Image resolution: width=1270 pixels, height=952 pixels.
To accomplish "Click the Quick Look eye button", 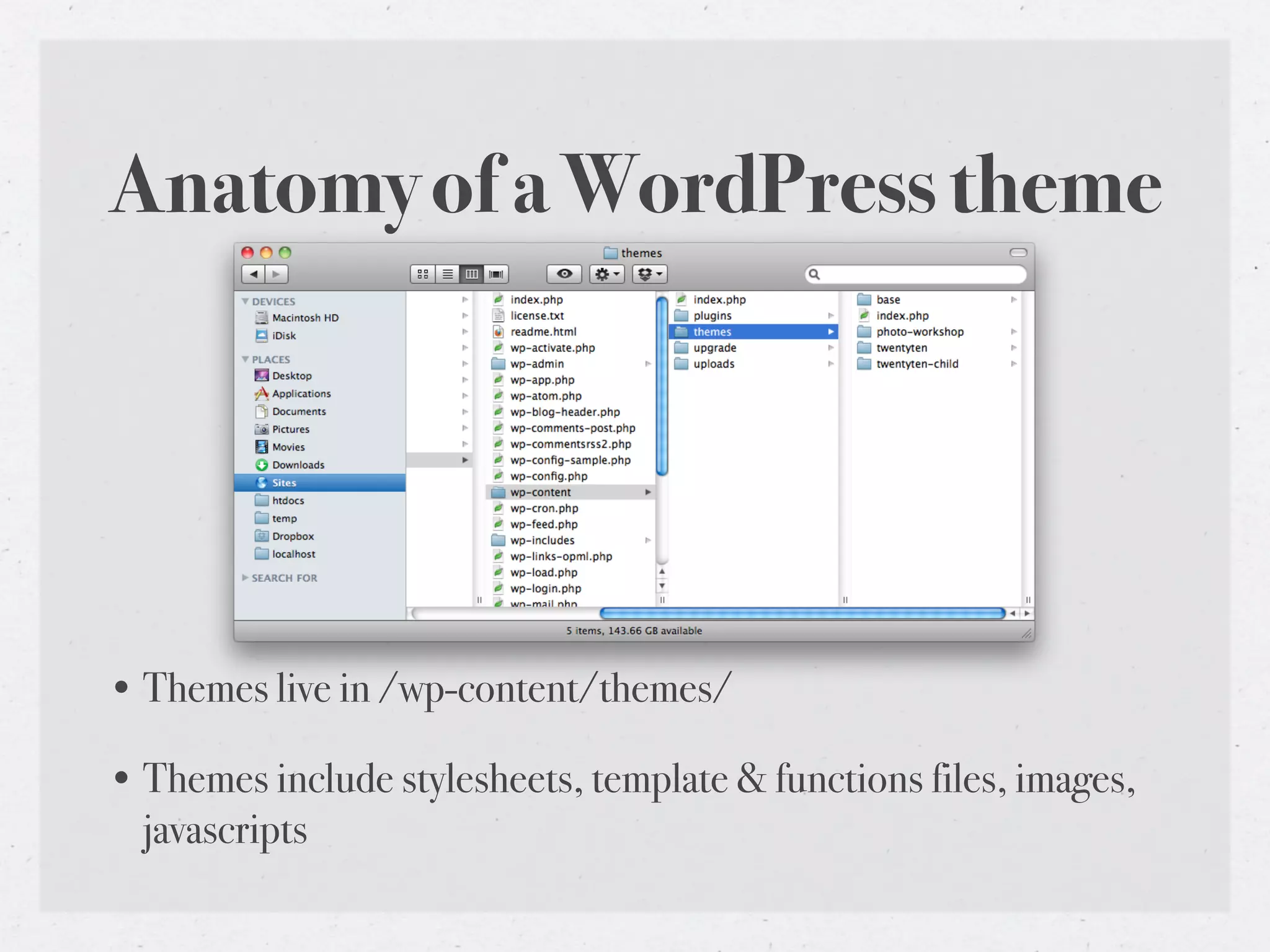I will (564, 274).
